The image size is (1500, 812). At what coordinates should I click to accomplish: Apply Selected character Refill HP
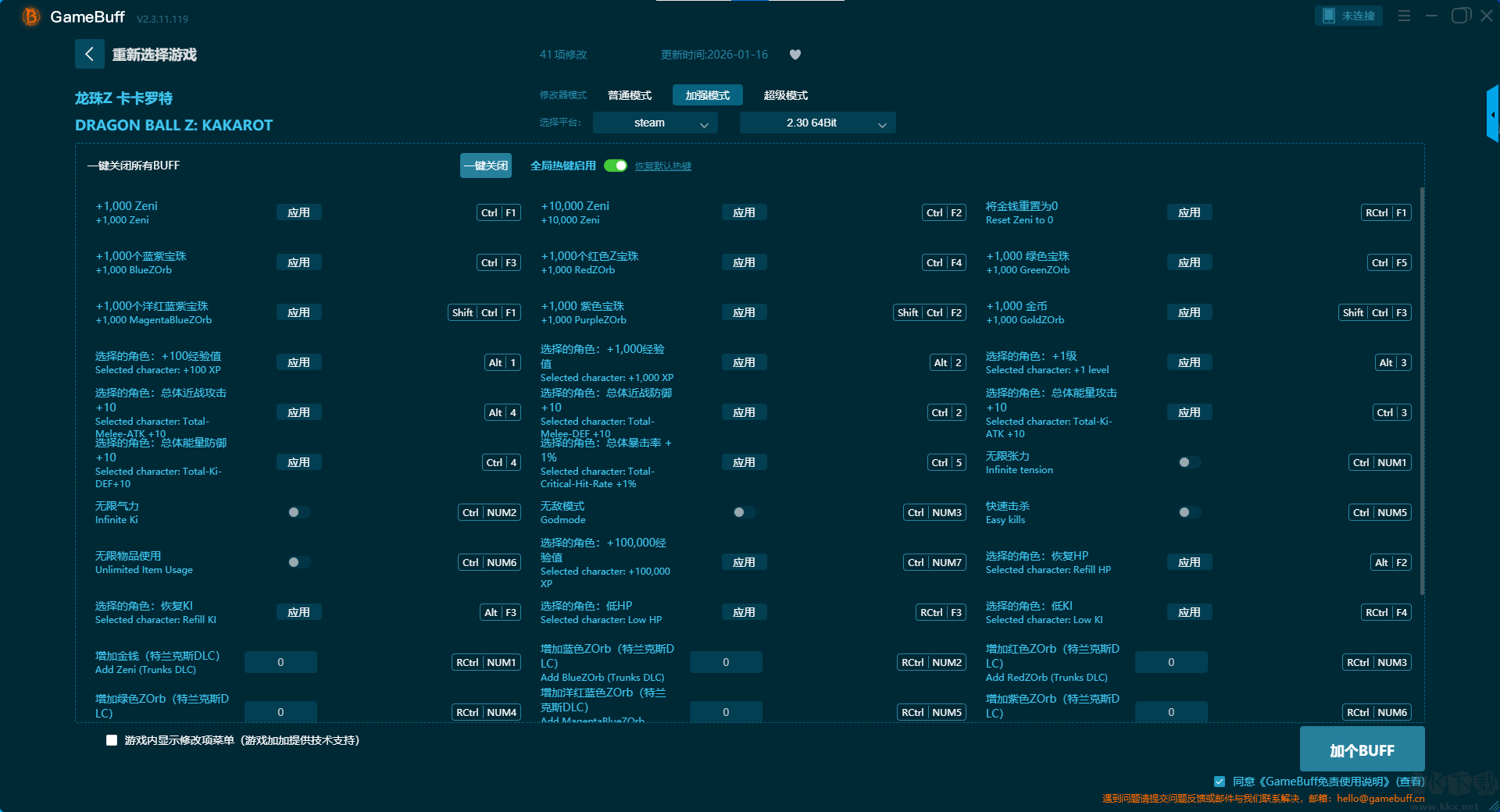pos(1189,562)
